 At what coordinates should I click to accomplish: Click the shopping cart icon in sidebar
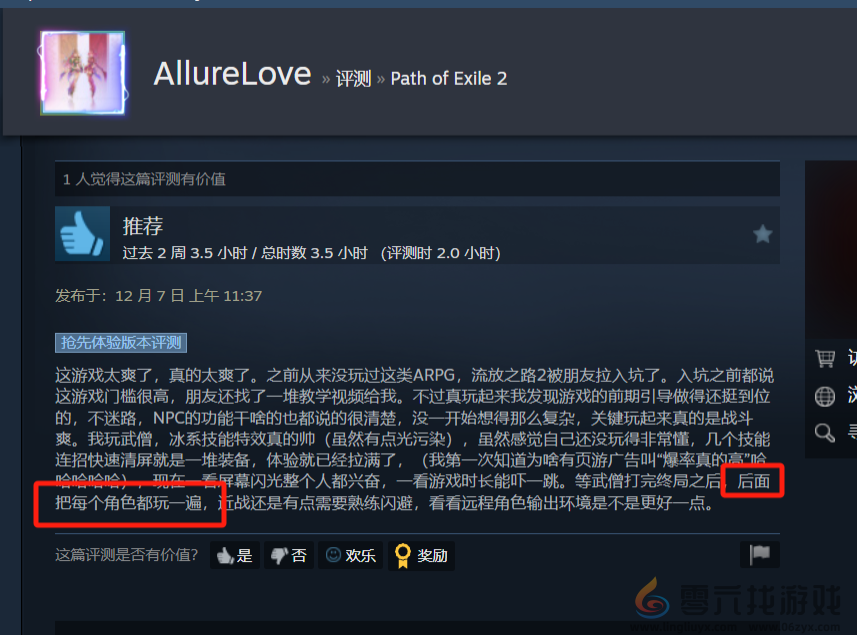(825, 358)
